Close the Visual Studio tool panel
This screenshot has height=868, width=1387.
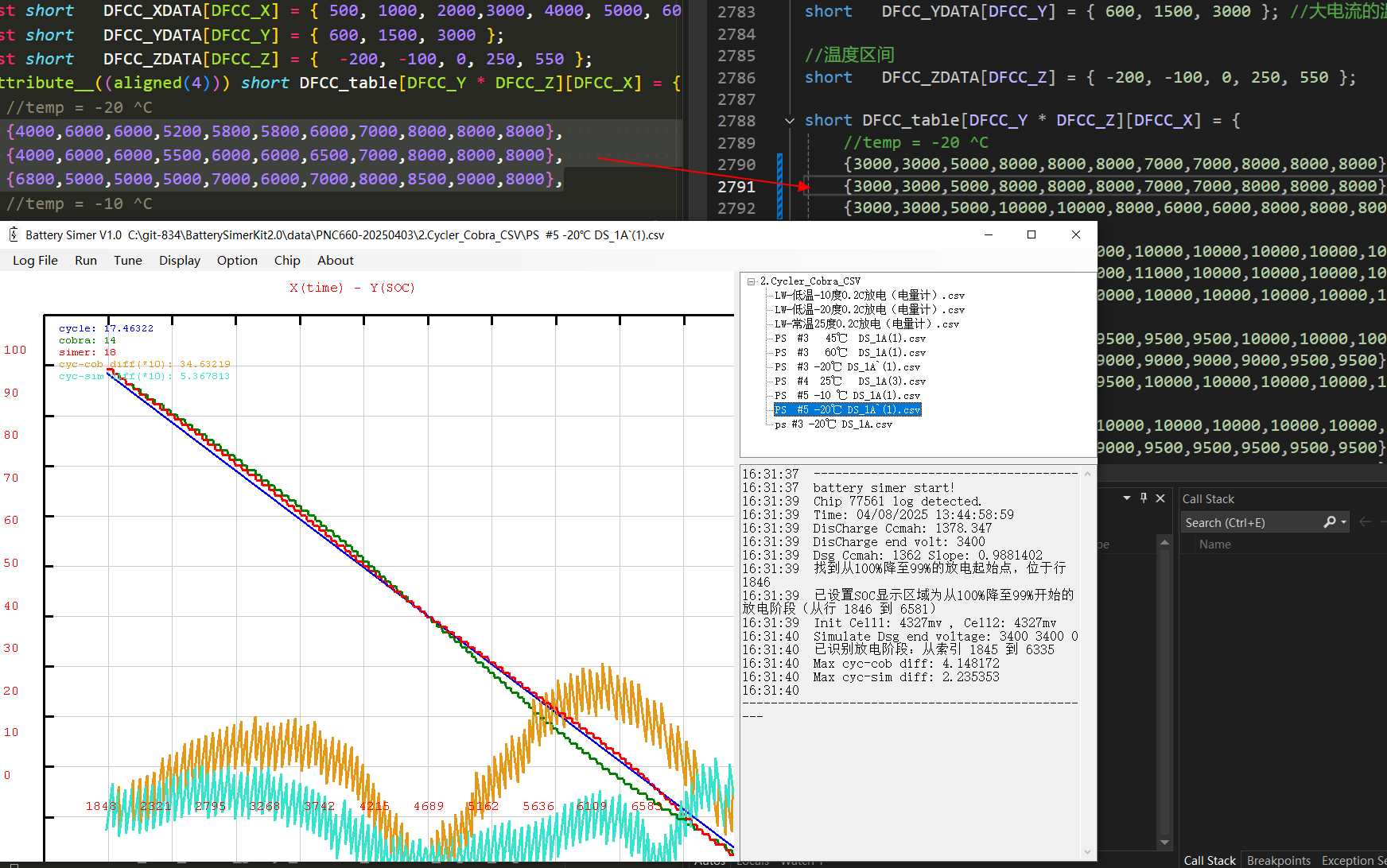coord(1160,498)
